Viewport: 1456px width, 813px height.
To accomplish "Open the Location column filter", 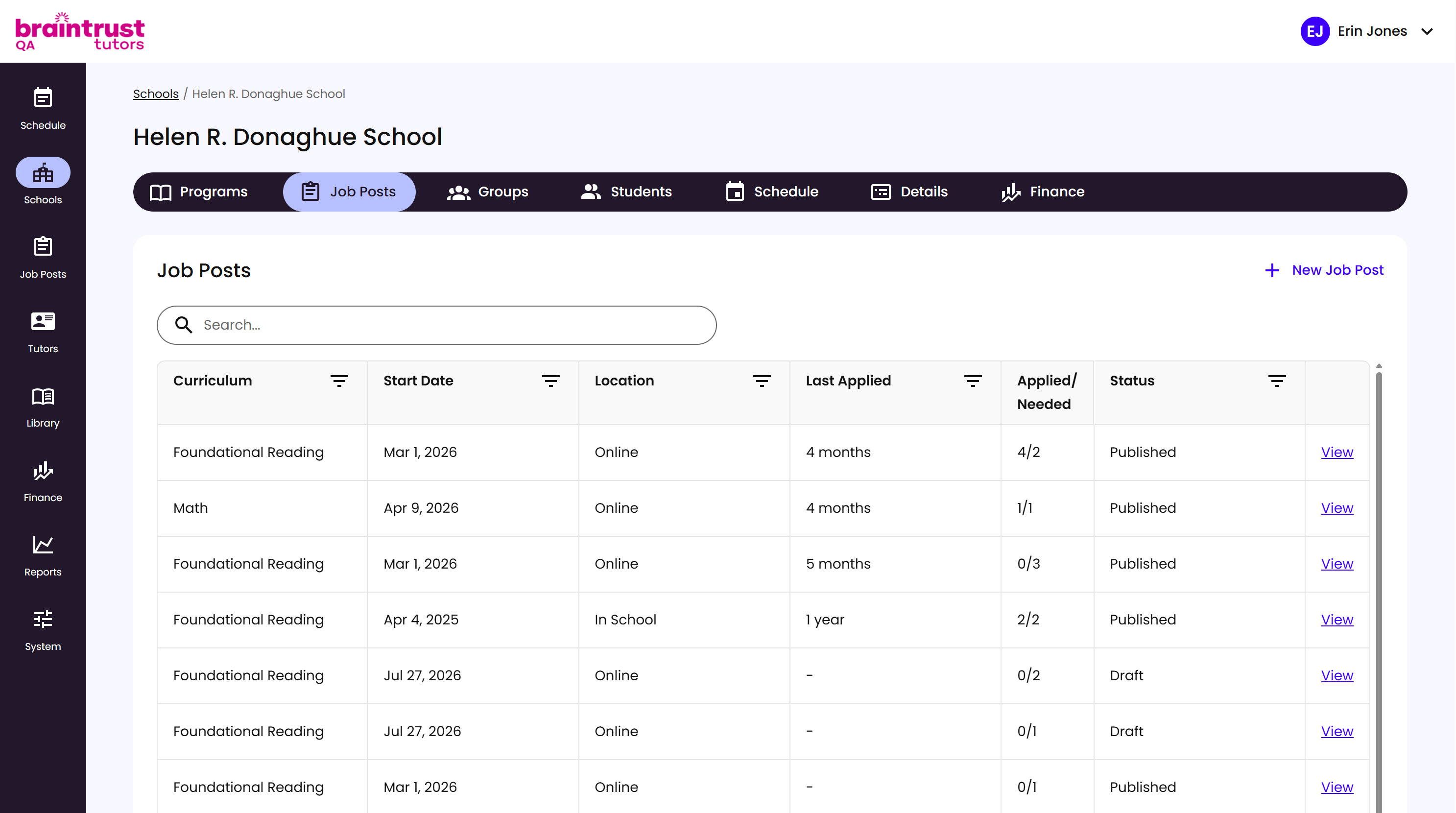I will pyautogui.click(x=762, y=381).
